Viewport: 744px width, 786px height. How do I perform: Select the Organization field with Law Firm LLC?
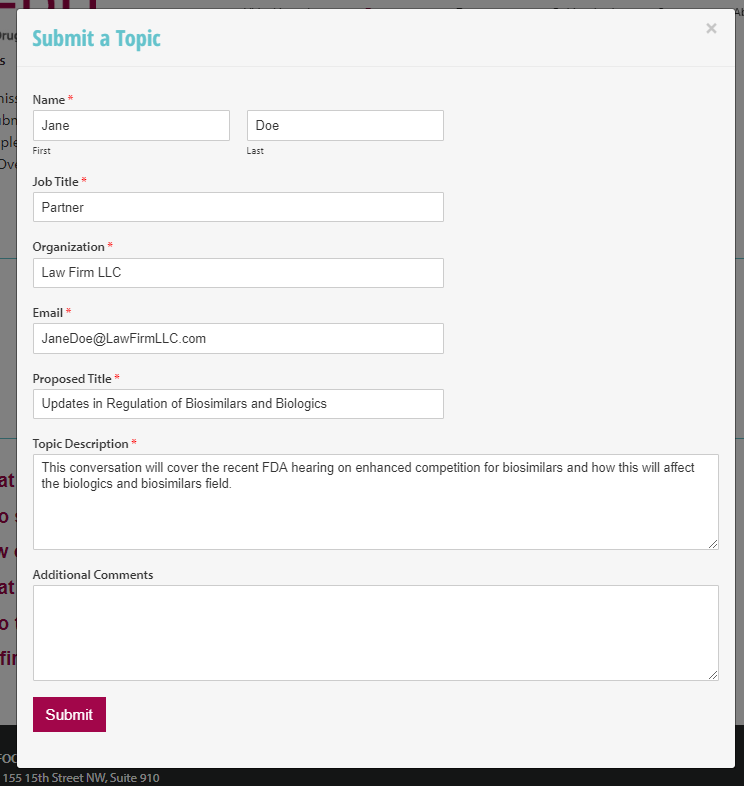pos(238,273)
